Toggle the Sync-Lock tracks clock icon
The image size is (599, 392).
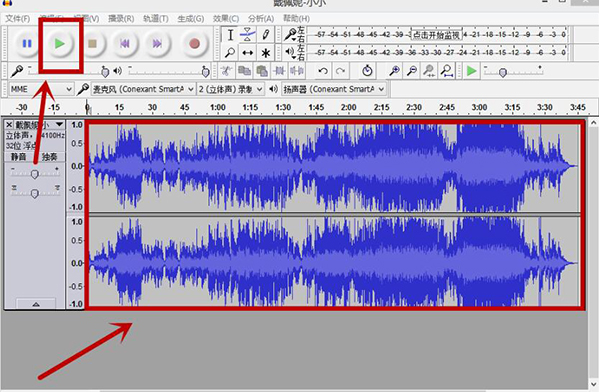367,71
